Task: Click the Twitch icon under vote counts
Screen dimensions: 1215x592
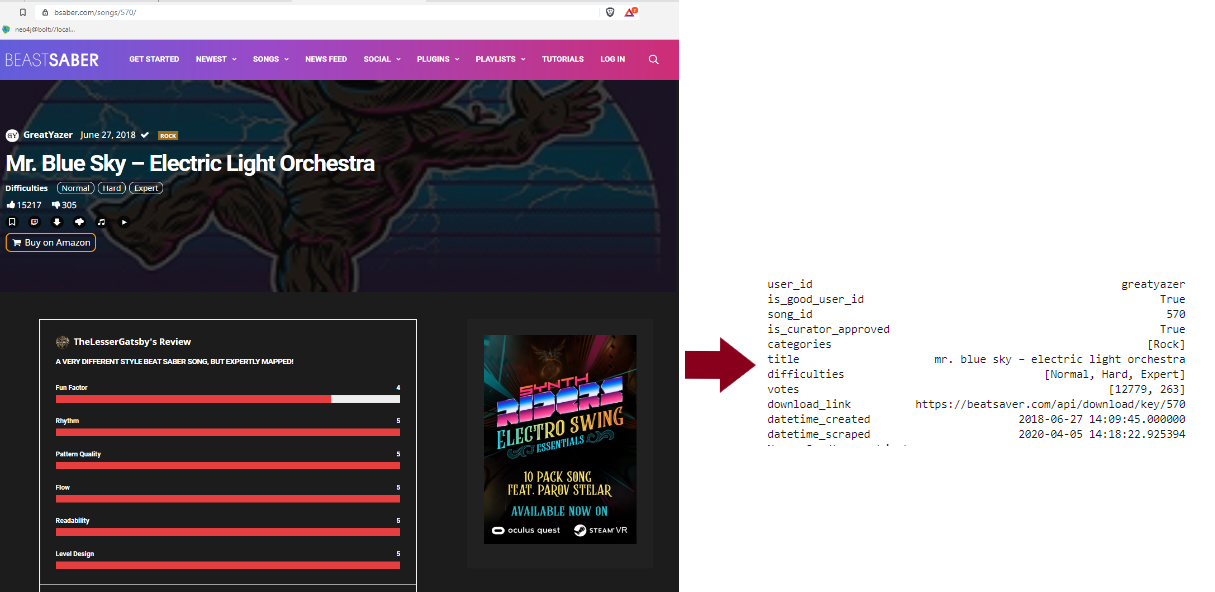Action: click(x=34, y=222)
